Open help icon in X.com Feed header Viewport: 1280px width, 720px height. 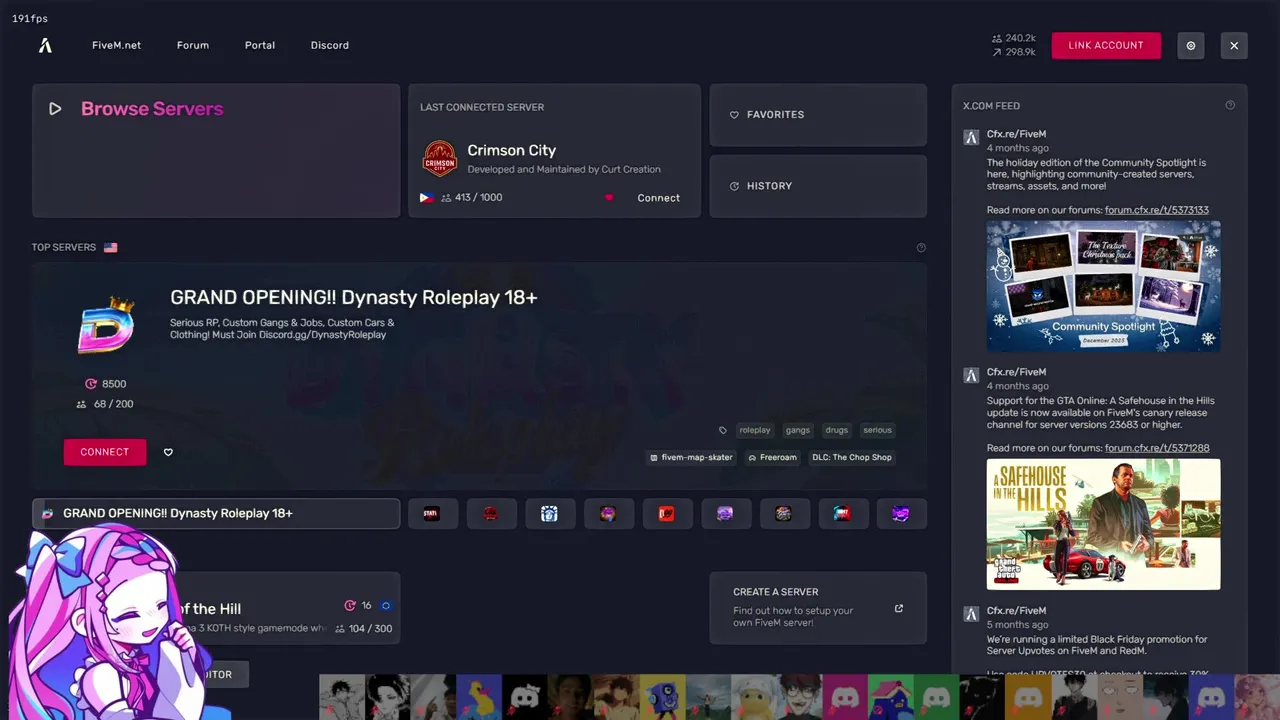(1230, 105)
